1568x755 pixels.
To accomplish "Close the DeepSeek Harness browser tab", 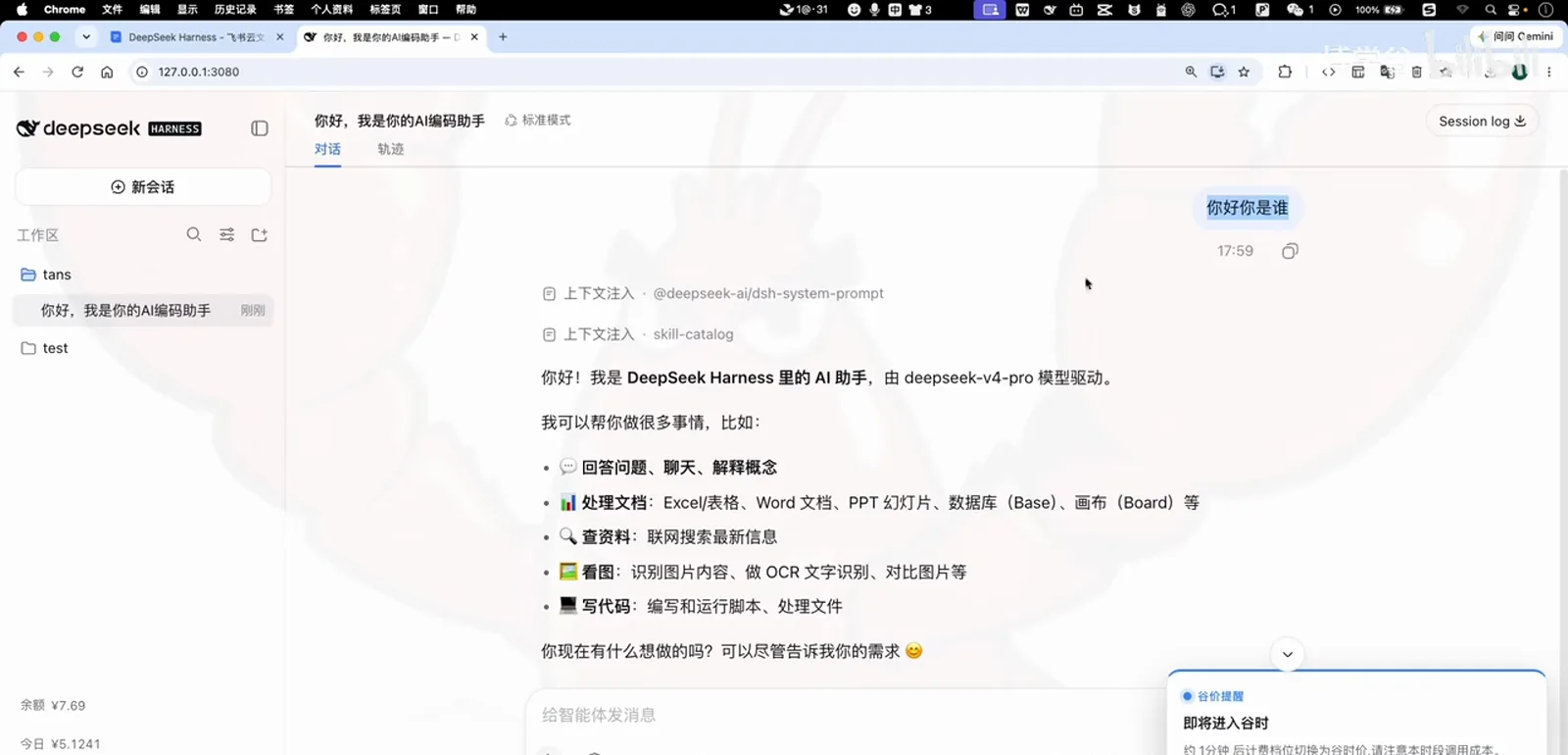I will pyautogui.click(x=280, y=37).
